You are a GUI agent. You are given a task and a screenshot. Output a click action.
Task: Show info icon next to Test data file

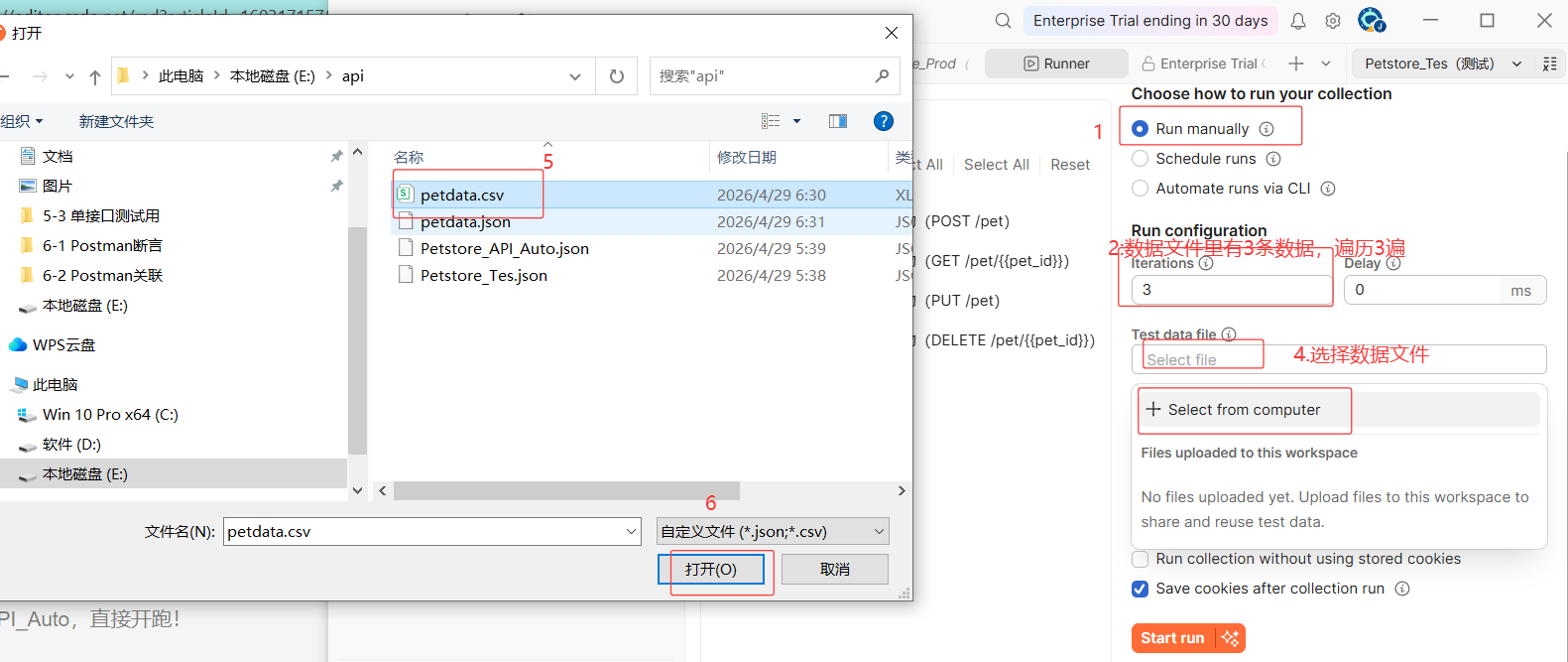click(x=1229, y=334)
